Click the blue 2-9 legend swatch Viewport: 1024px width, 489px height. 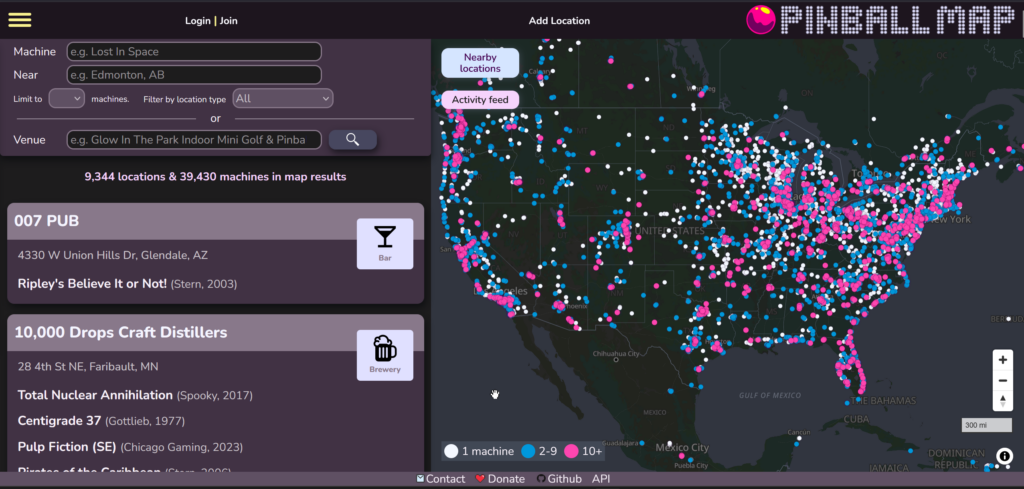click(528, 451)
